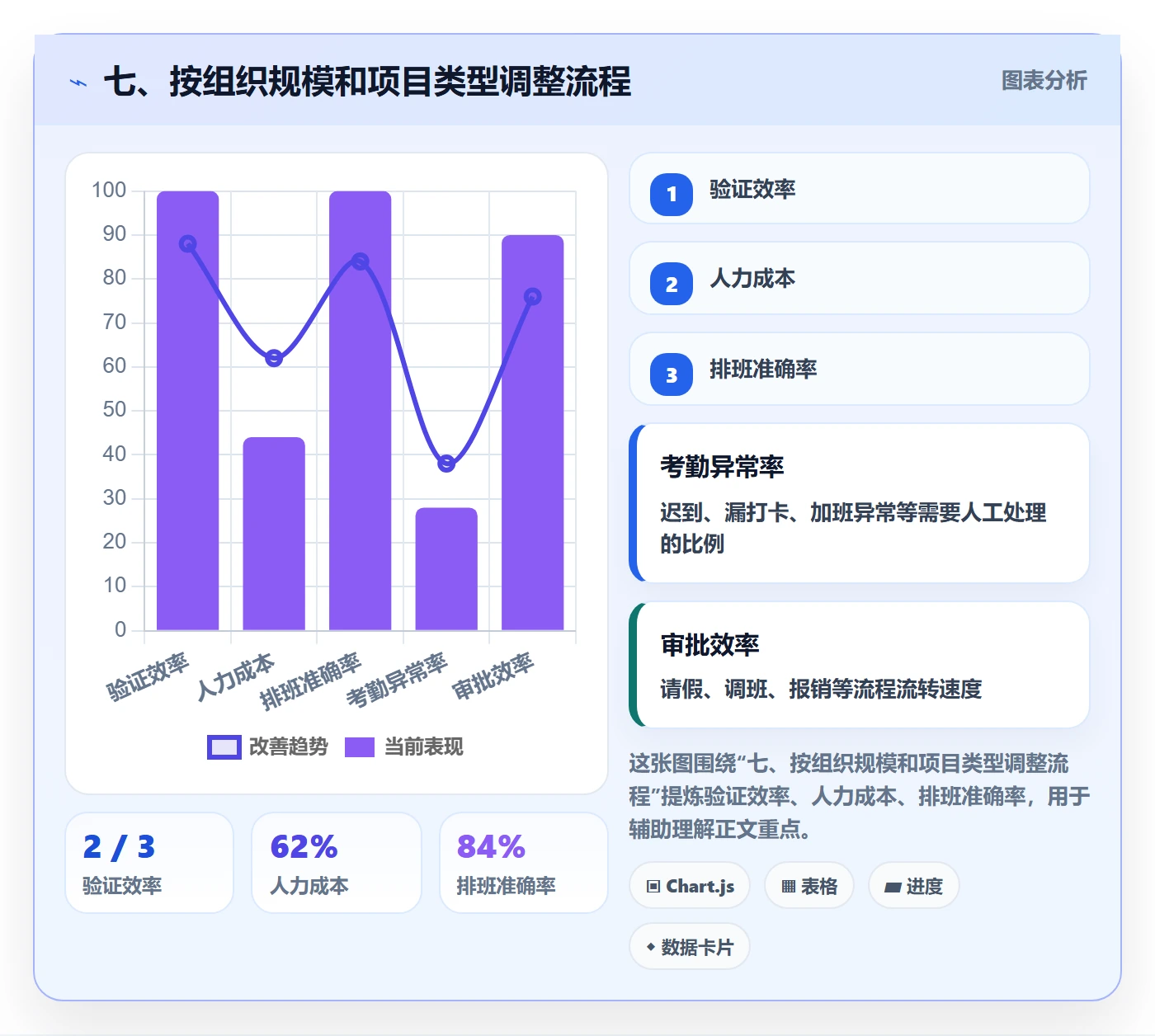This screenshot has height=1036, width=1155.
Task: Toggle the 改善趋势 legend swatch
Action: click(224, 746)
